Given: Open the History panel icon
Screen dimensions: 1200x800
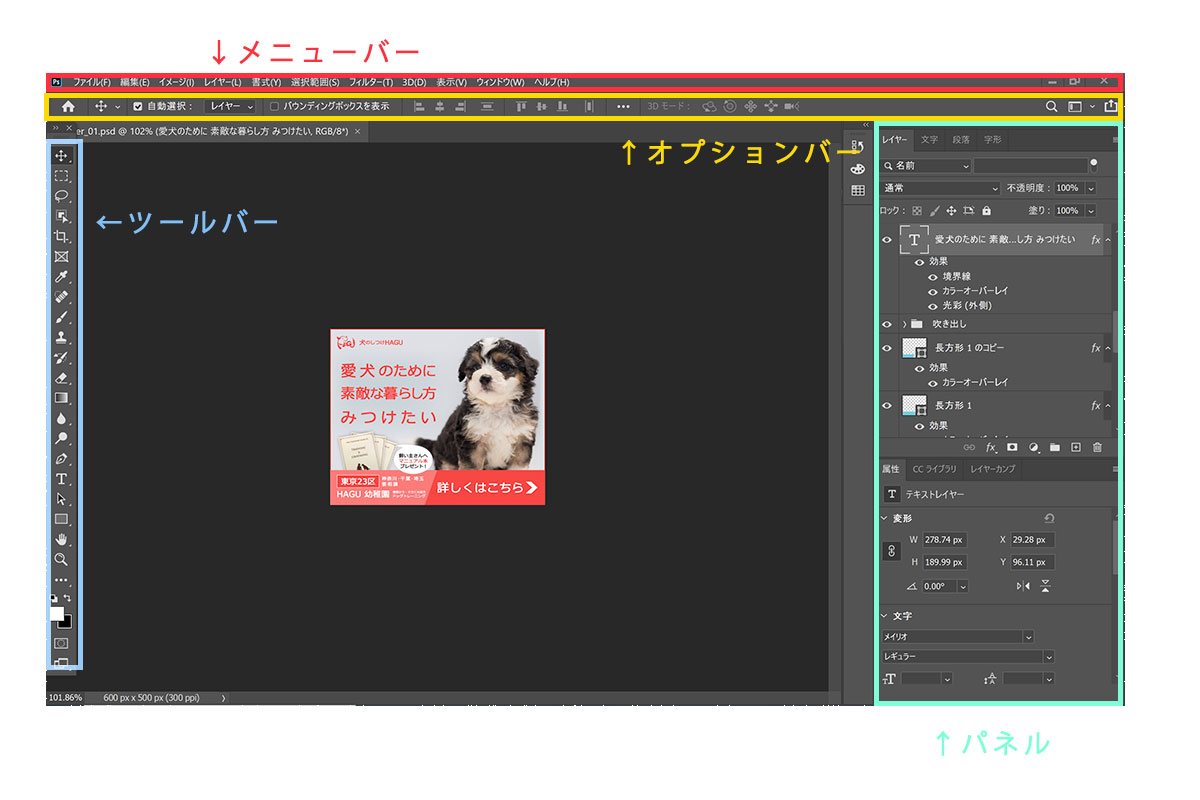Looking at the screenshot, I should pyautogui.click(x=857, y=147).
